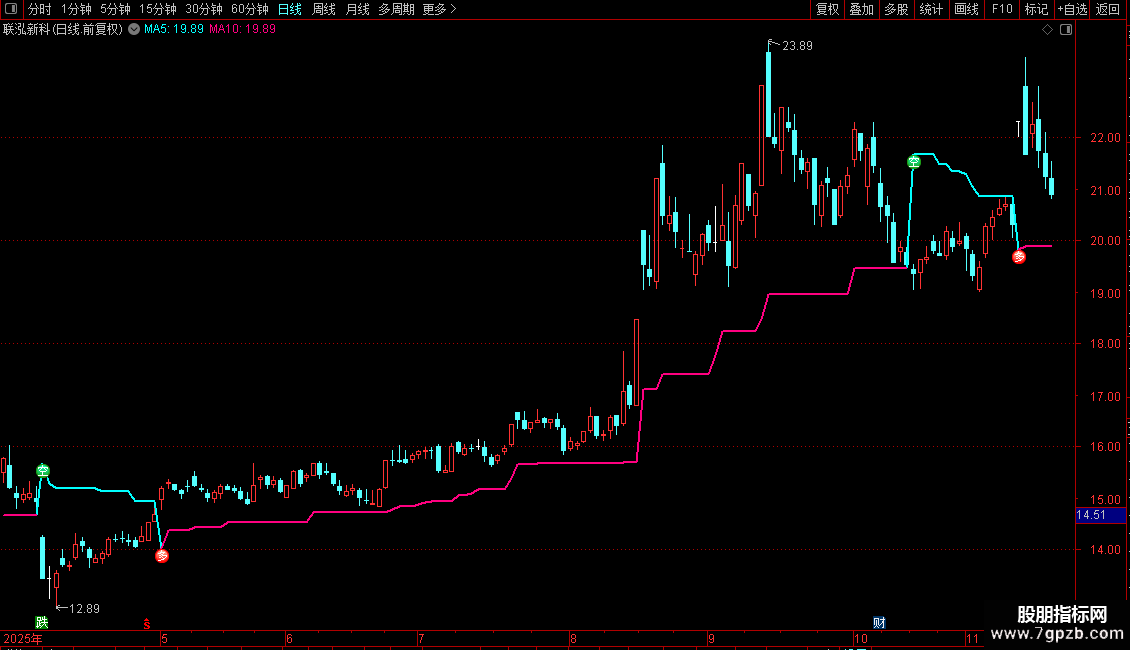Activate the 画线 drawing tool
1130x650 pixels.
click(966, 9)
